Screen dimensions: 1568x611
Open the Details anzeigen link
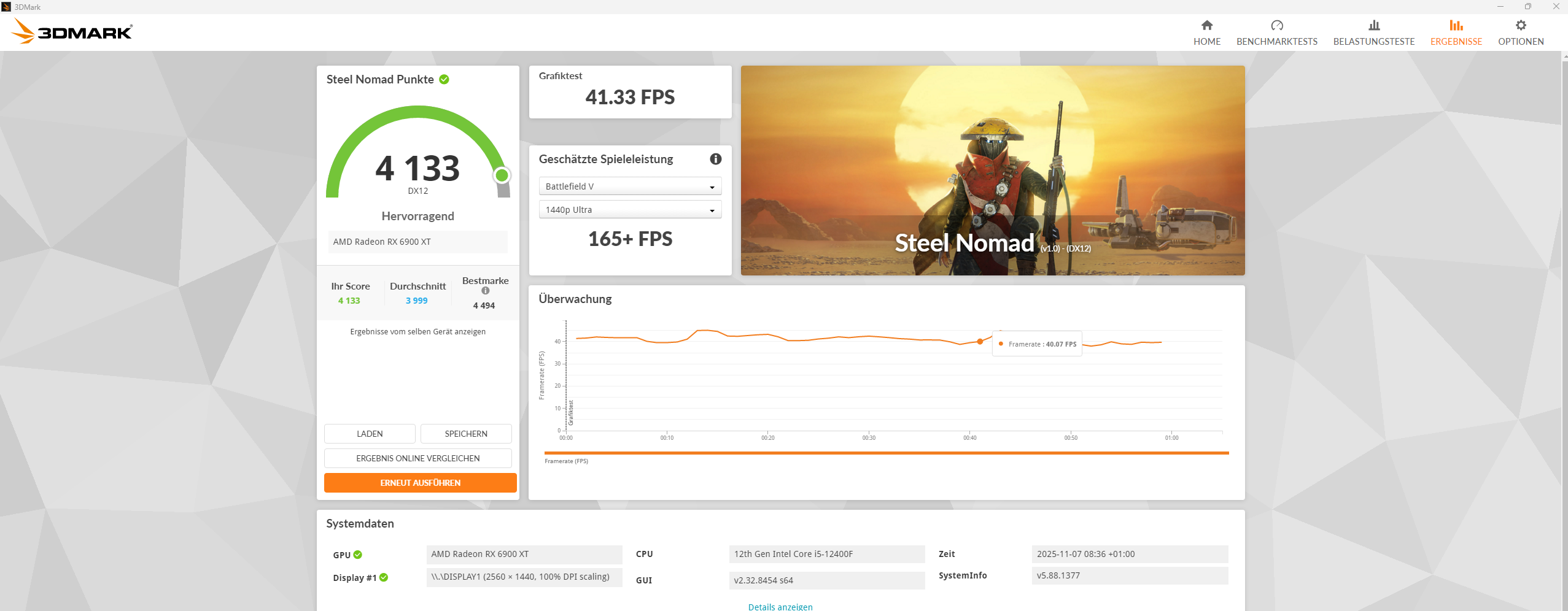point(780,607)
